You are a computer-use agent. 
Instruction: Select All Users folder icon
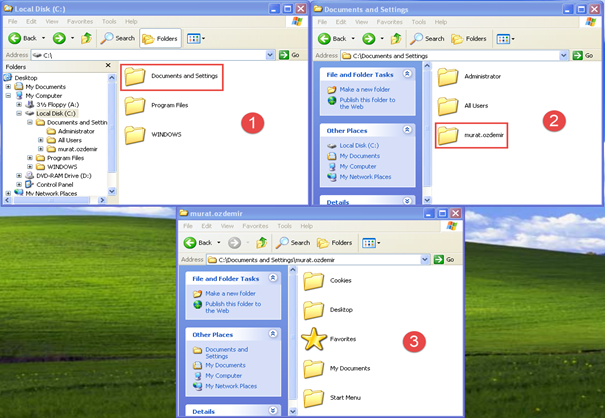coord(448,106)
